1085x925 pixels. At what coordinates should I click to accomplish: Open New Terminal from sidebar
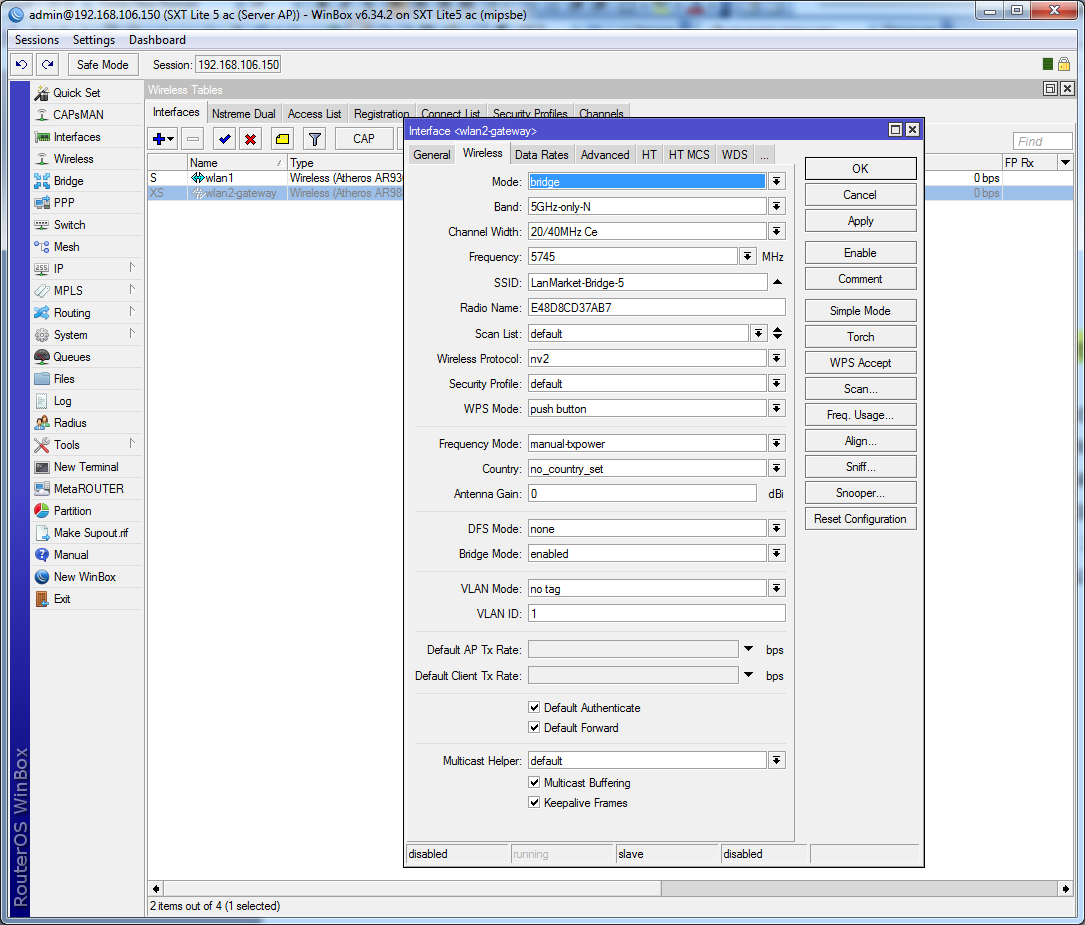85,467
